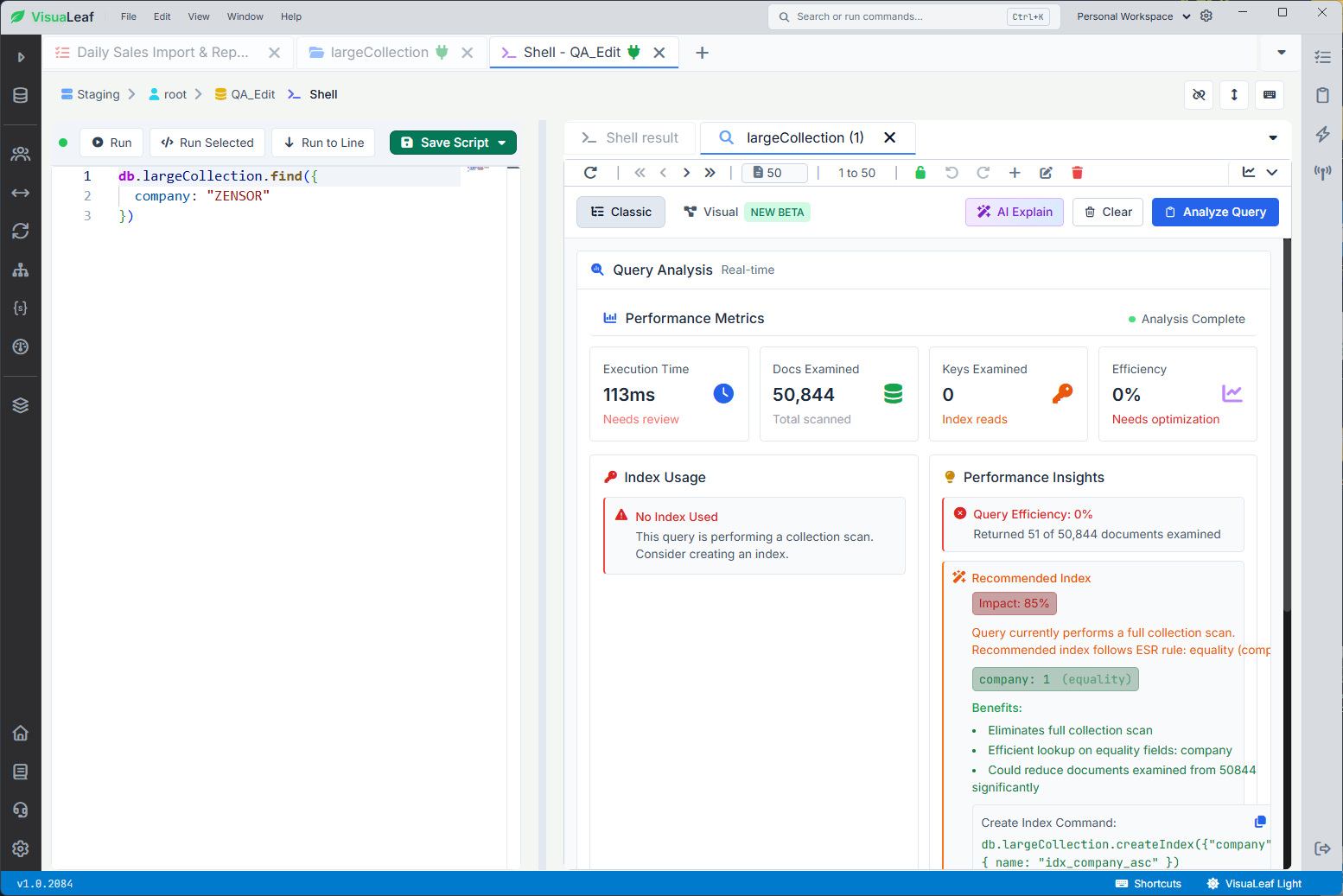This screenshot has width=1343, height=896.
Task: Open the right-panel broadcast signal icon
Action: pyautogui.click(x=1322, y=172)
